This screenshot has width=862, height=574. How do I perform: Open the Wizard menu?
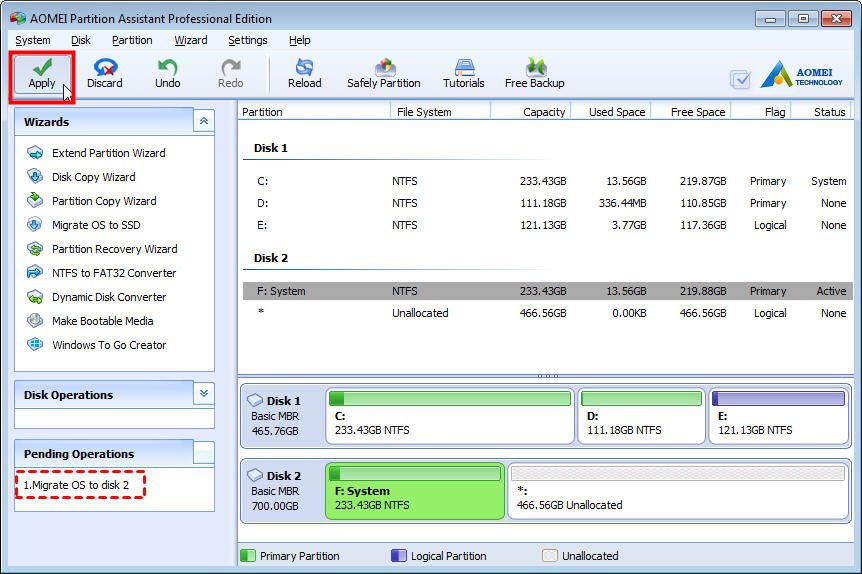pos(191,40)
